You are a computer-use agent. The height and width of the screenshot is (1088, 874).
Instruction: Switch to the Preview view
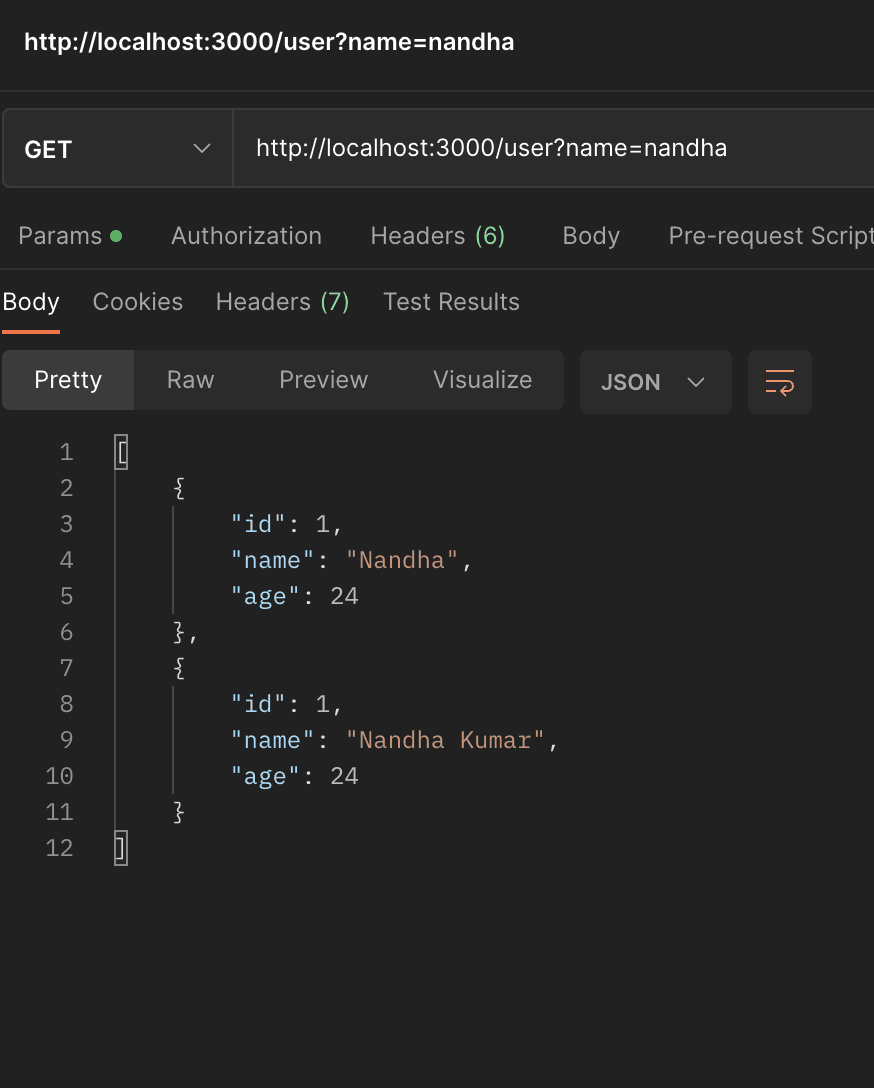click(x=323, y=380)
